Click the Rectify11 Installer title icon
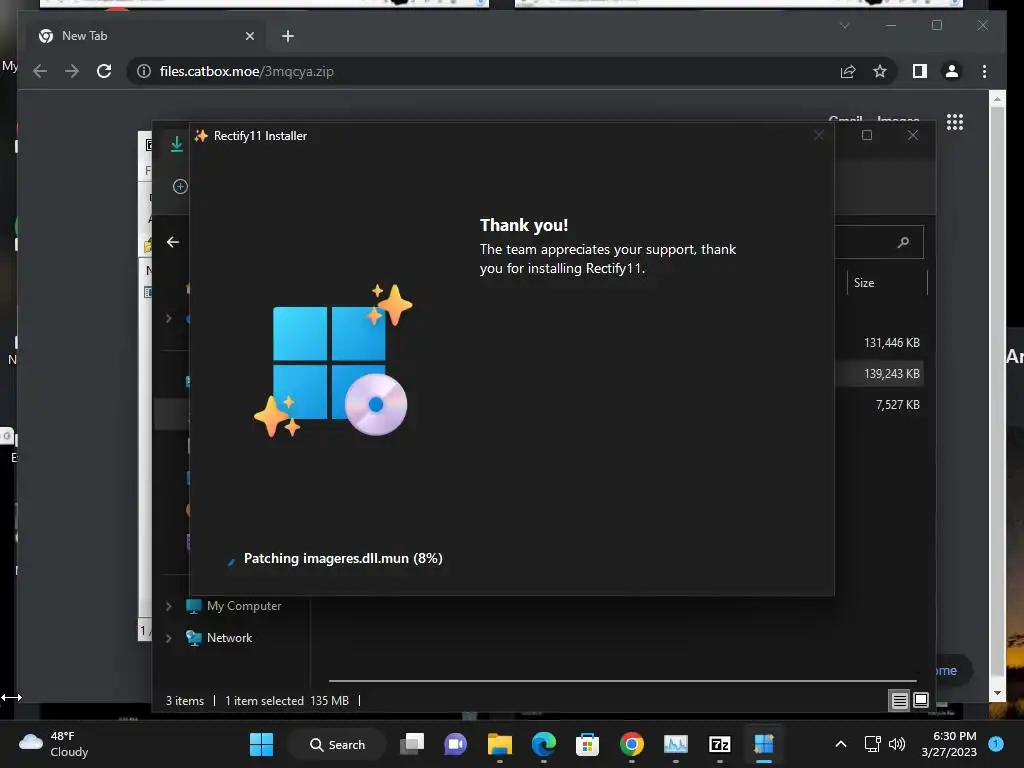 click(x=201, y=136)
